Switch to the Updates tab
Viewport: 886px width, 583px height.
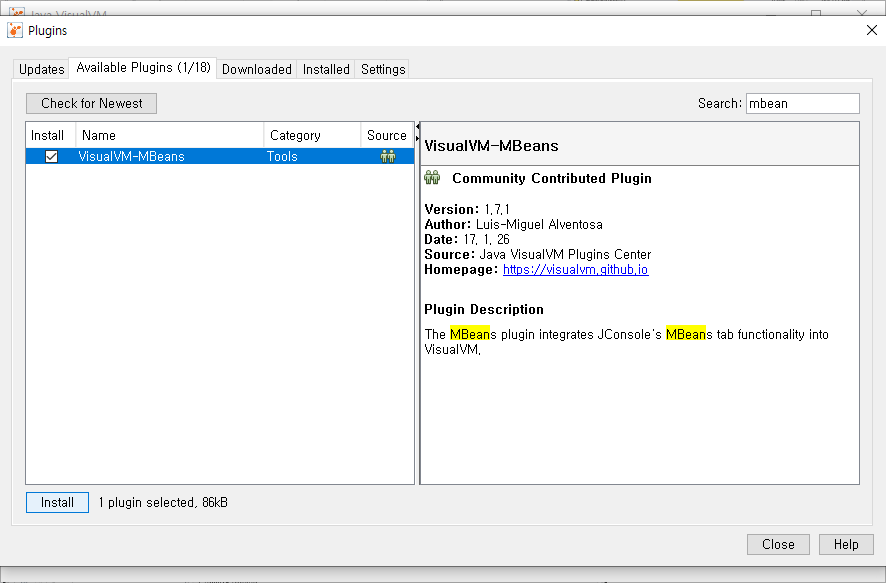pos(41,69)
